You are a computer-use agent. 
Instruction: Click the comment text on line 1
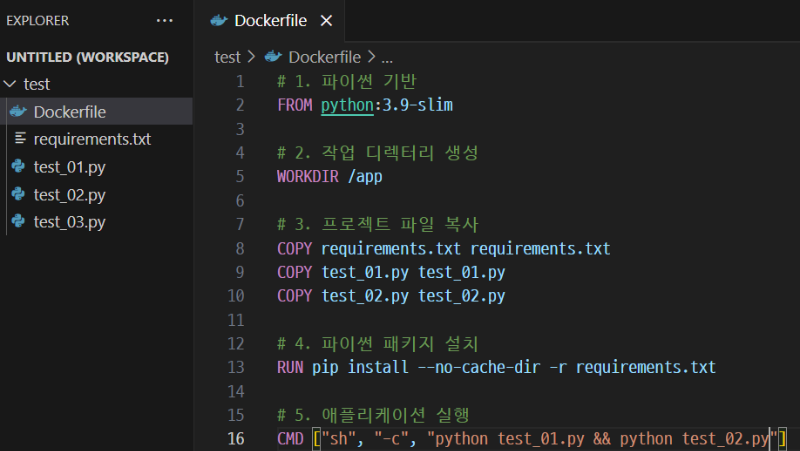coord(347,82)
